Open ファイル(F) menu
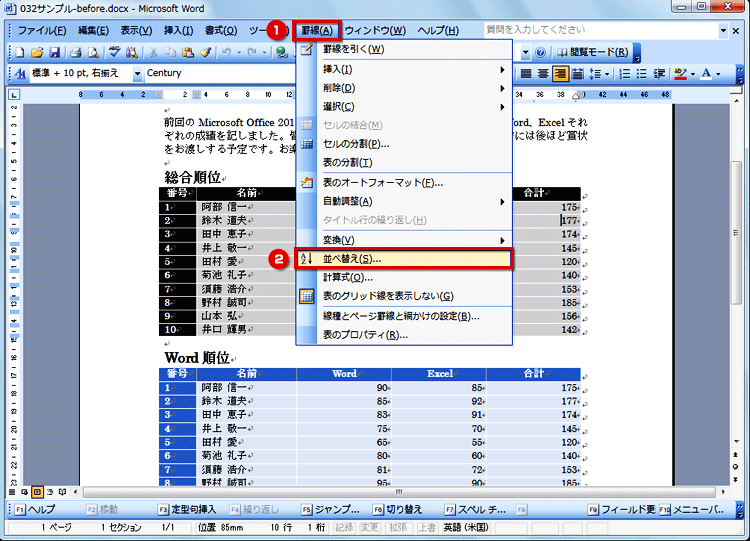750x541 pixels. point(42,31)
